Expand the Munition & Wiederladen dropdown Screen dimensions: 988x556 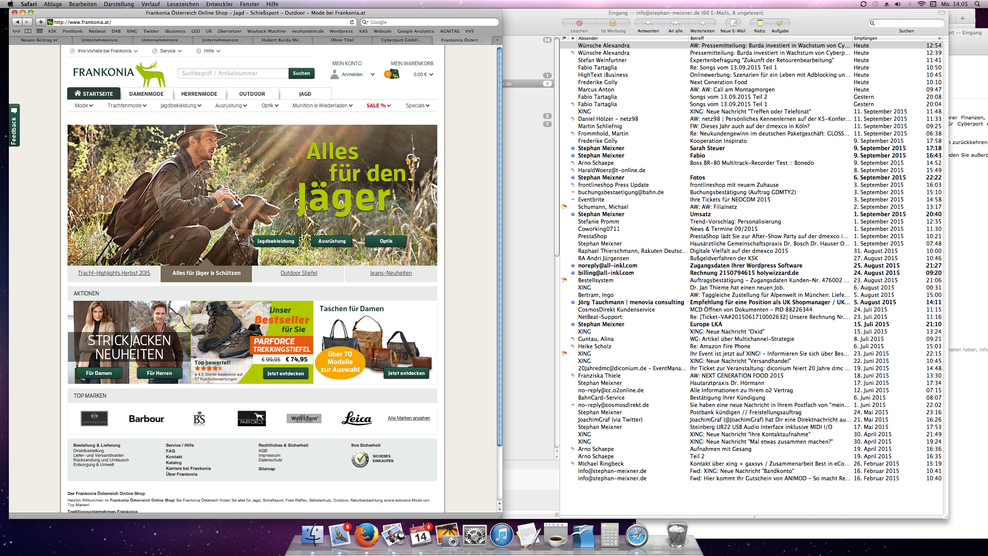(x=323, y=106)
